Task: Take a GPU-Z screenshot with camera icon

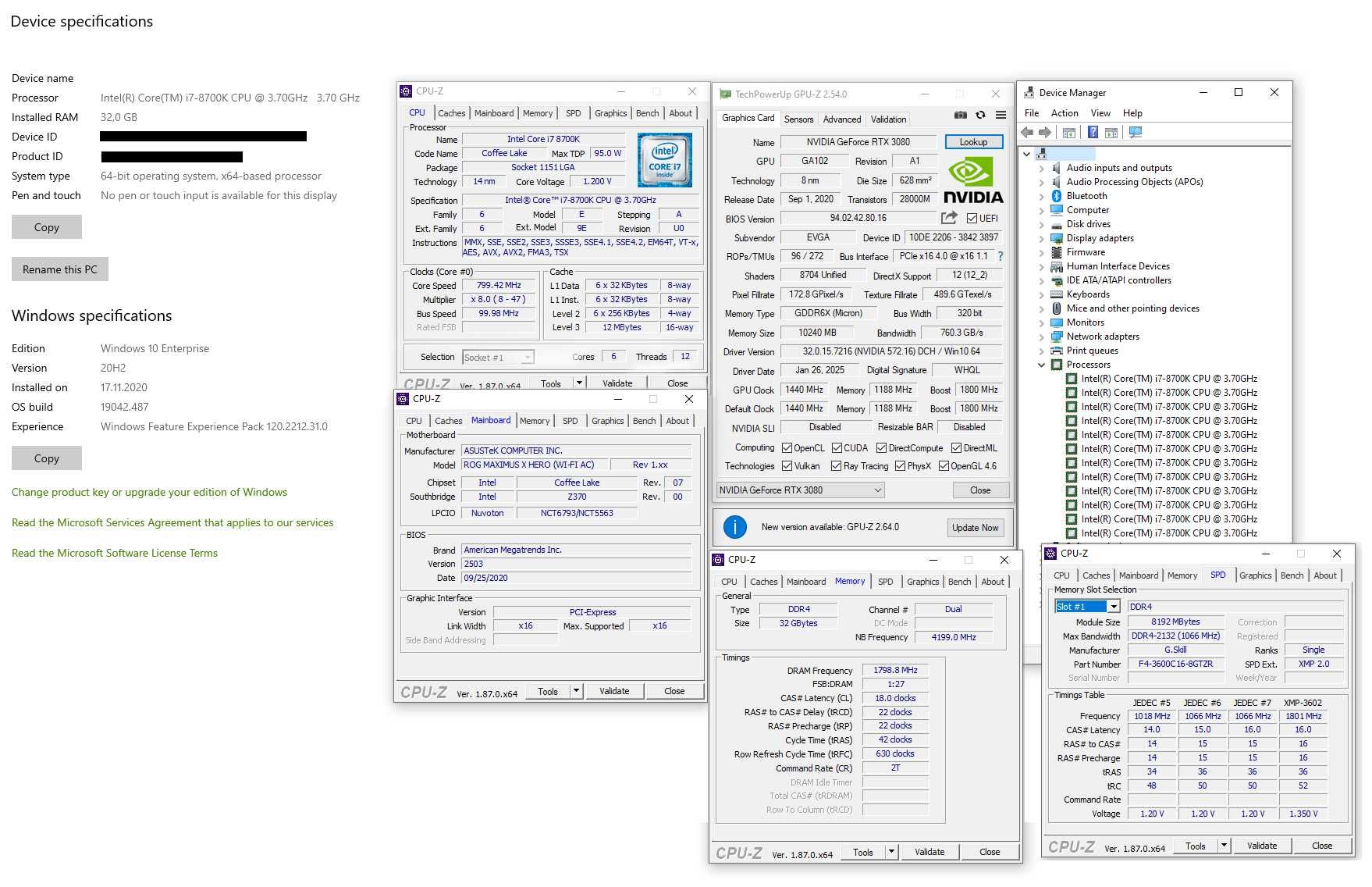Action: coord(960,115)
